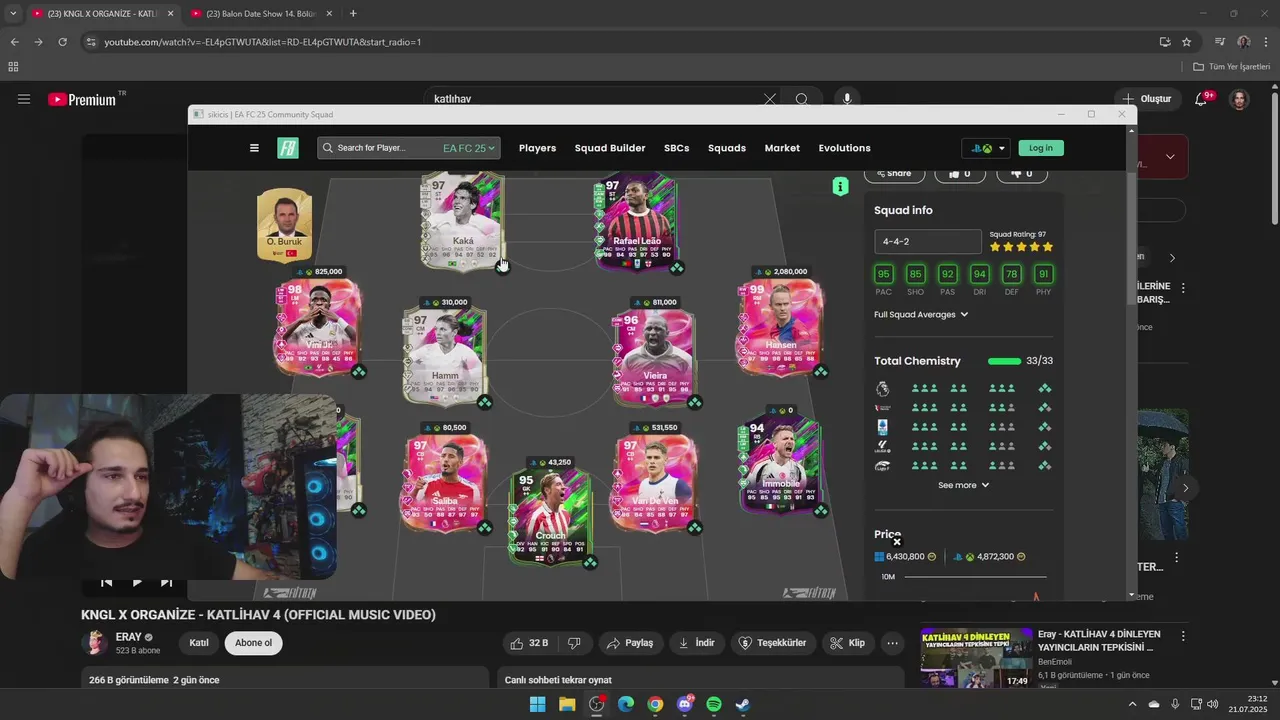
Task: Click the Katıl join button
Action: point(199,643)
